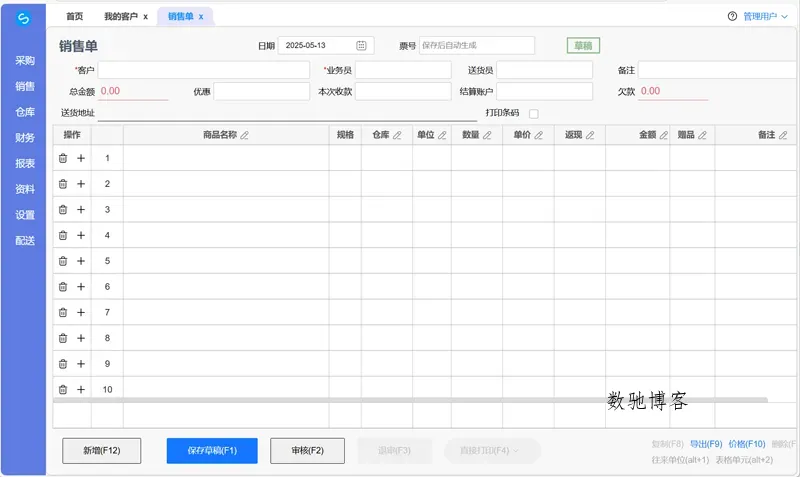The height and width of the screenshot is (477, 800).
Task: Focus the 优惠 input field
Action: coord(261,91)
